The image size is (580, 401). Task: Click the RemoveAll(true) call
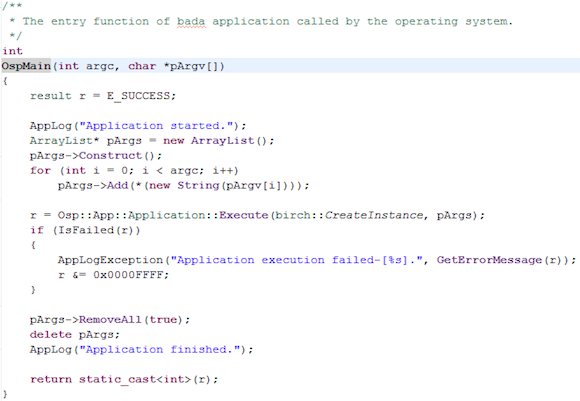click(x=131, y=320)
